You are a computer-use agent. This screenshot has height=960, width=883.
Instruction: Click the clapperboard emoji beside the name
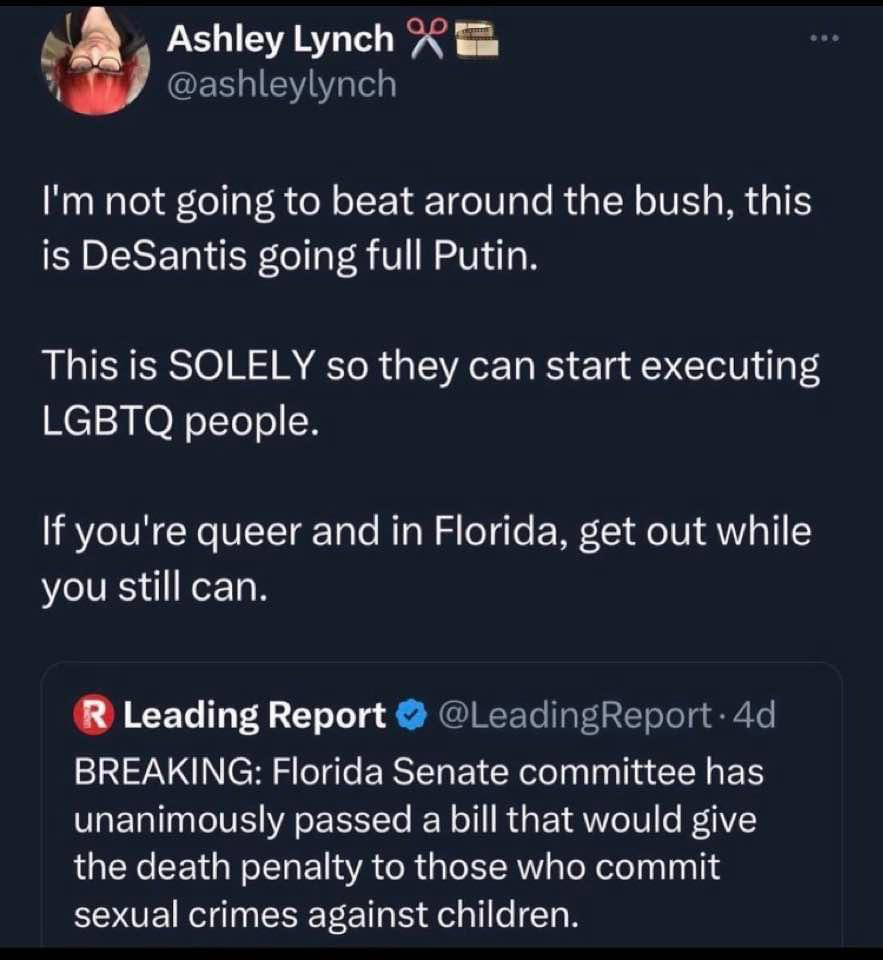(x=476, y=39)
